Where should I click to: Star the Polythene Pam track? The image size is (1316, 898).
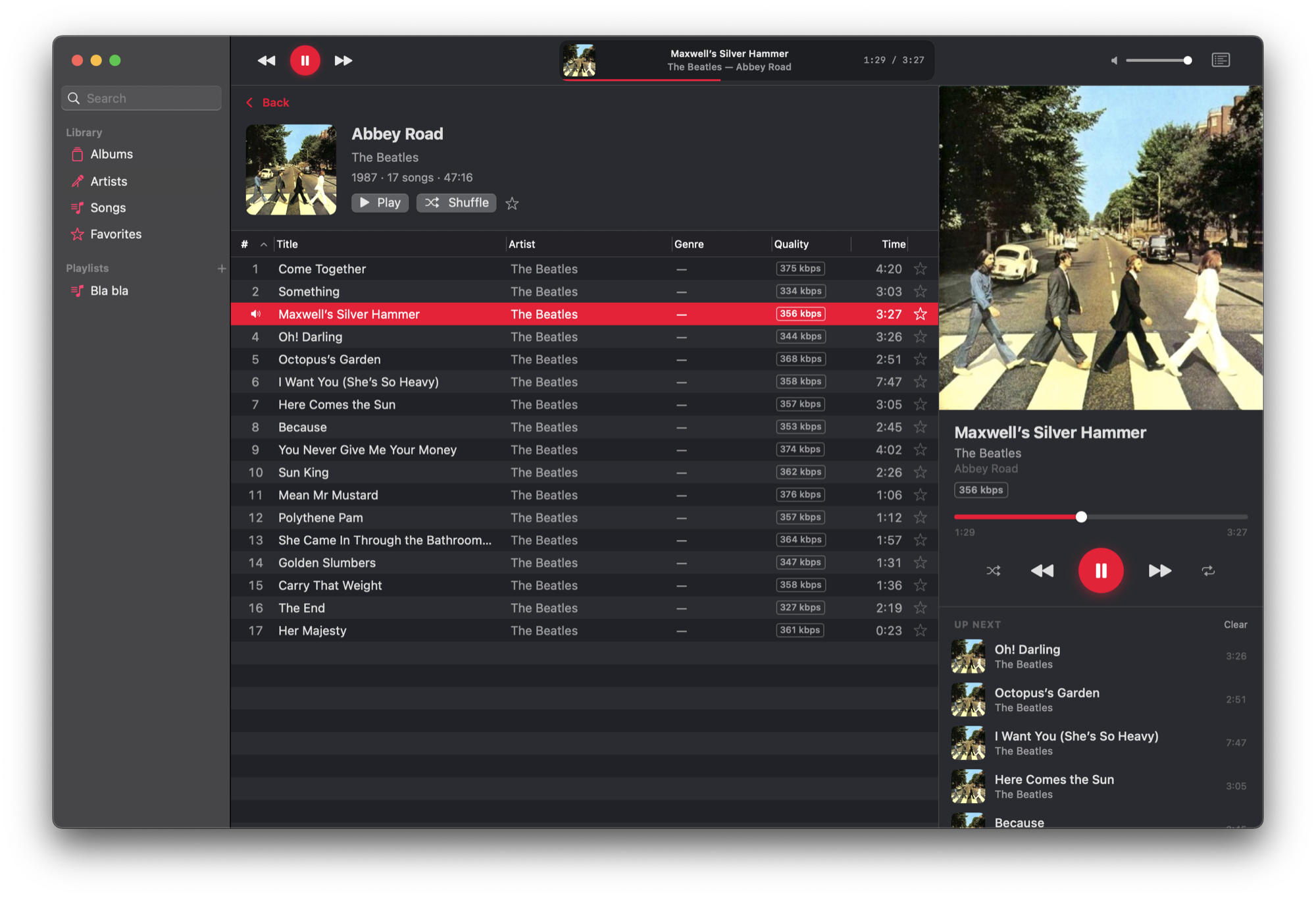click(921, 517)
